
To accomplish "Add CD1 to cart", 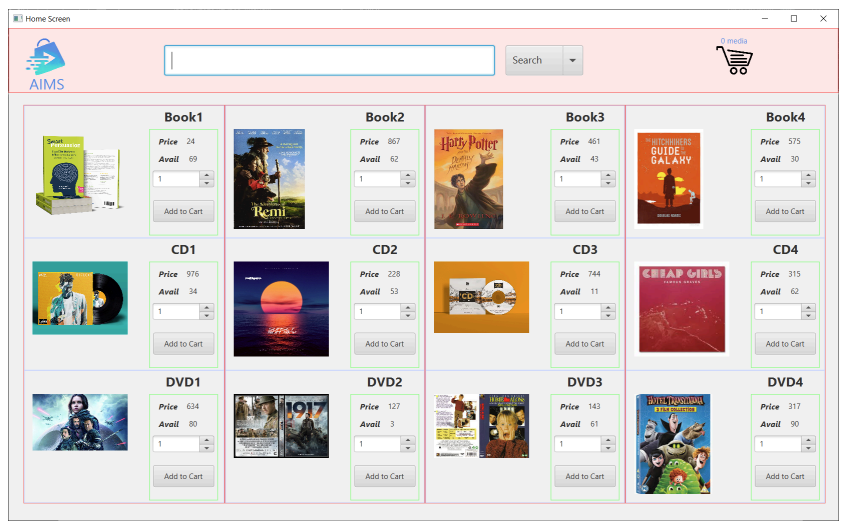I will point(183,344).
